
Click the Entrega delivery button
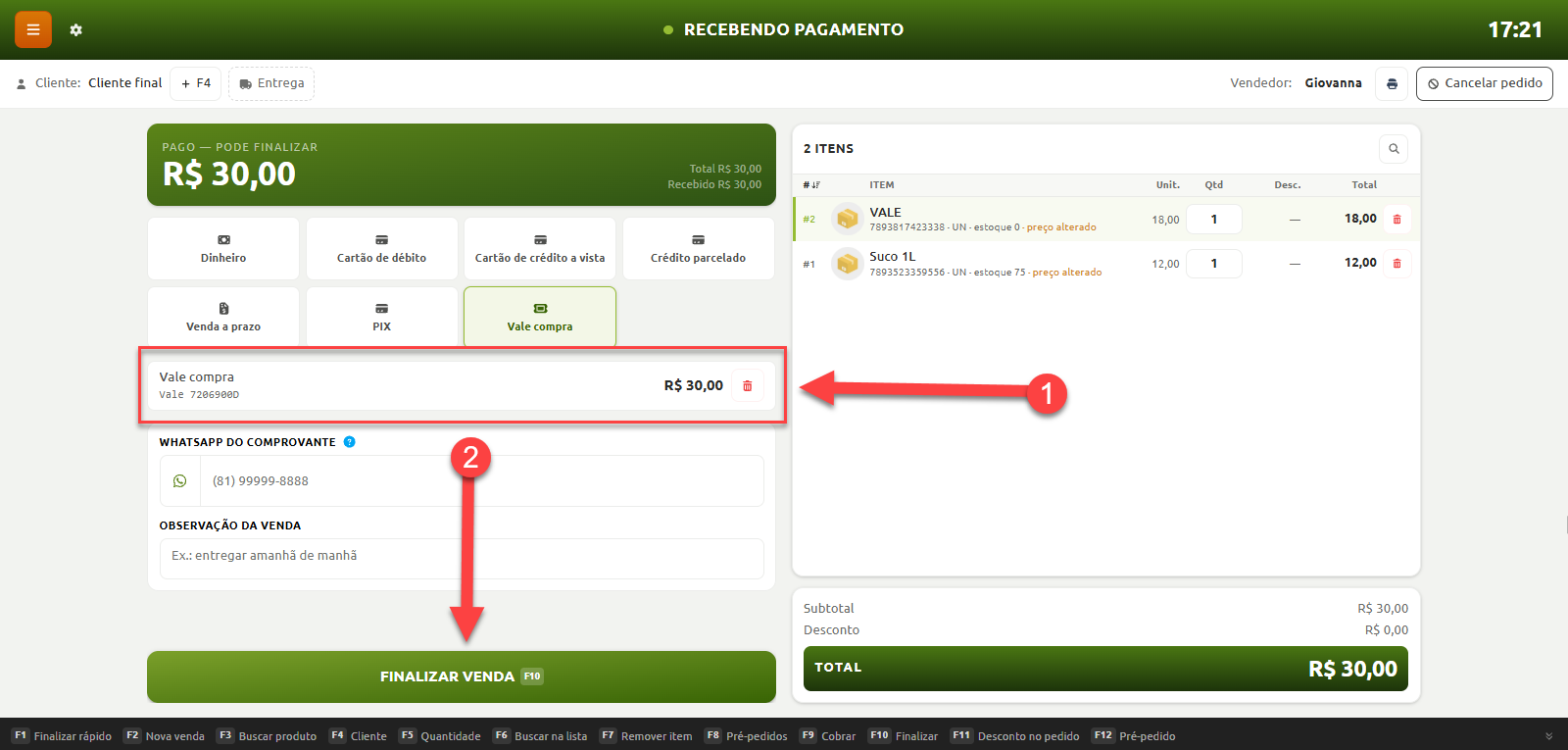click(x=271, y=83)
